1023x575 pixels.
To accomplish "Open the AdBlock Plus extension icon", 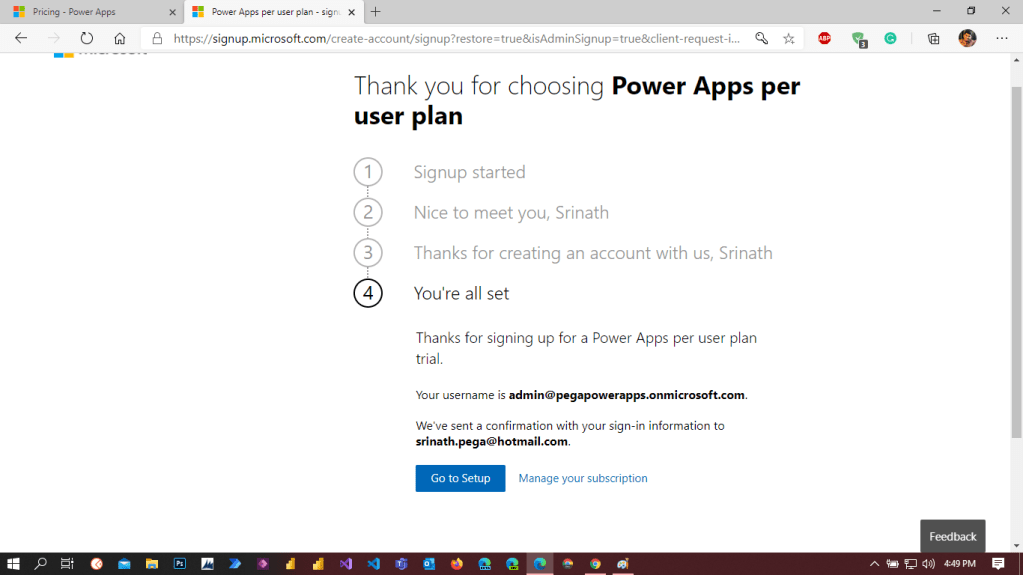I will tap(825, 38).
